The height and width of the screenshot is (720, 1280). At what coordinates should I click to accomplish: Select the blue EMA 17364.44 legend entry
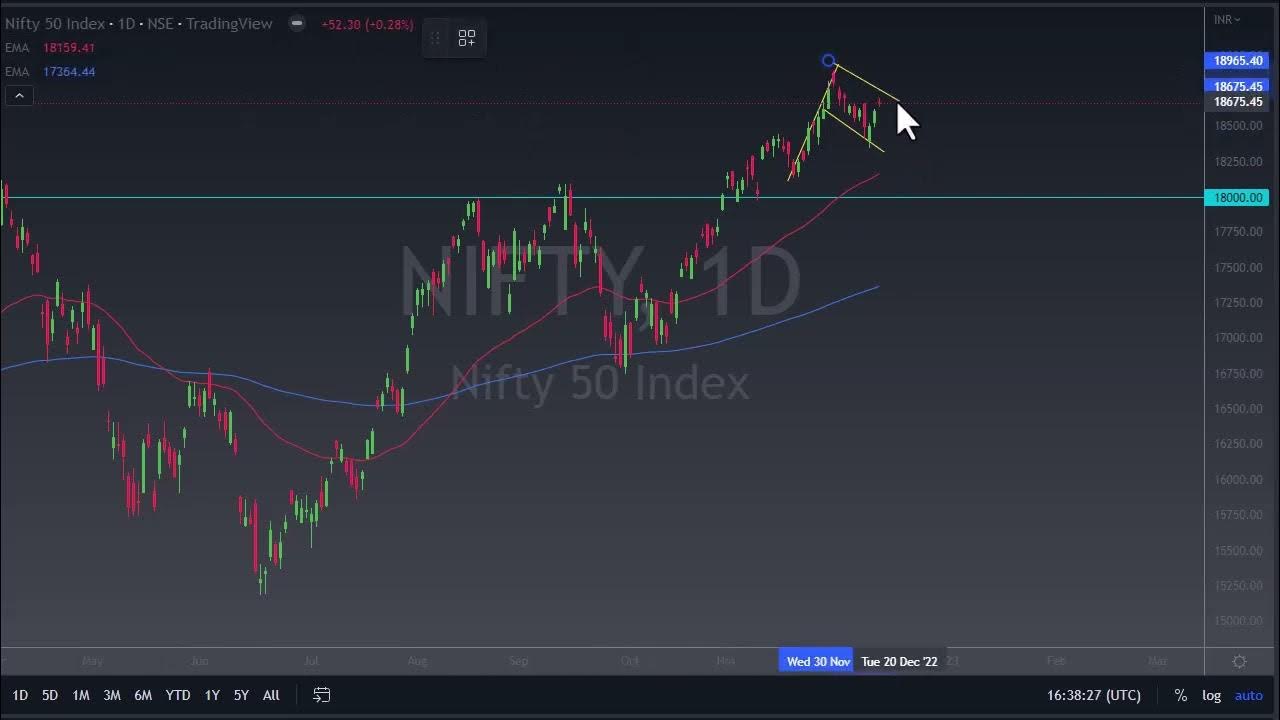pyautogui.click(x=50, y=72)
